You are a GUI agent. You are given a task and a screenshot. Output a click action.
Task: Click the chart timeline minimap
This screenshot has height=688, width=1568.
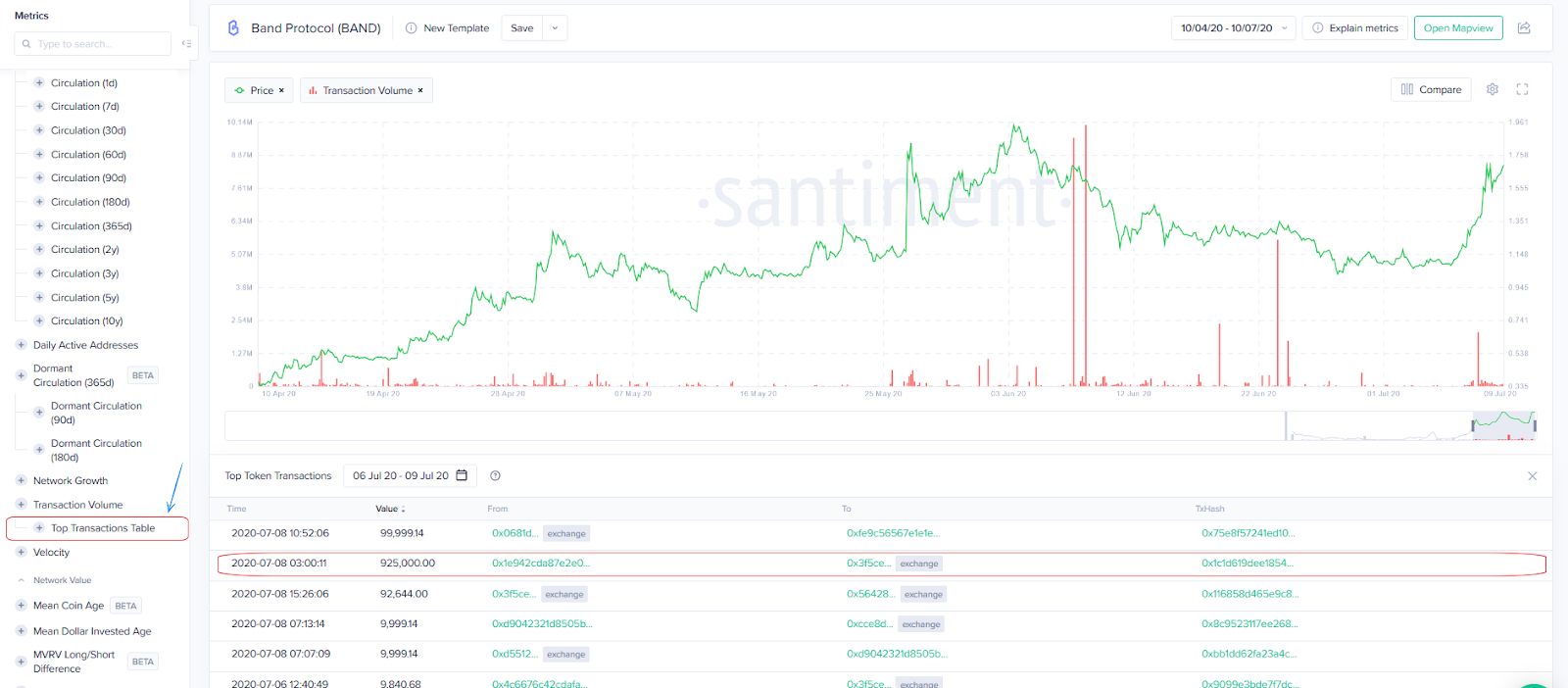pyautogui.click(x=880, y=425)
